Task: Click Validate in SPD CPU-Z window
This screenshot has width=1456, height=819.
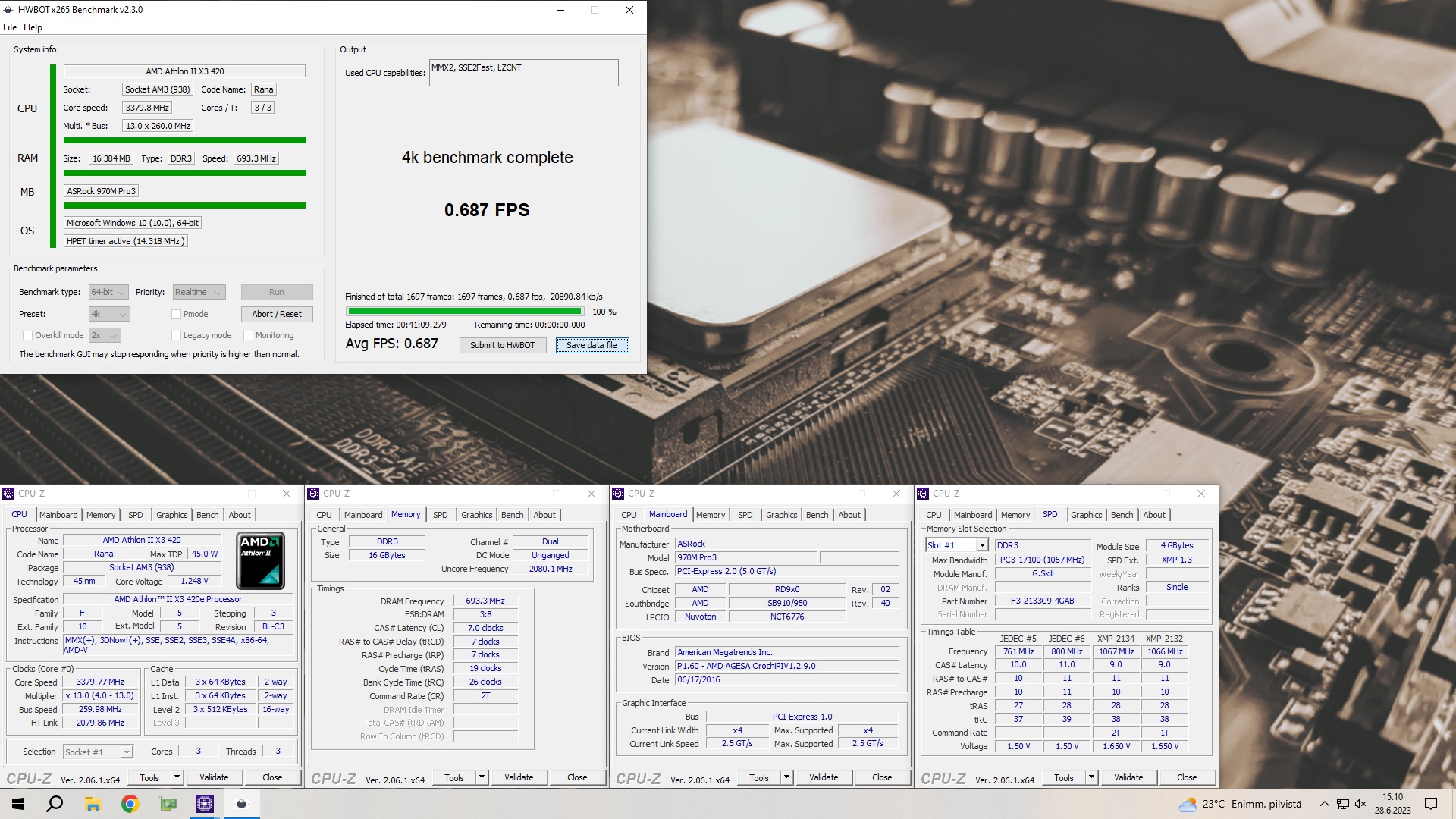Action: pyautogui.click(x=1128, y=777)
